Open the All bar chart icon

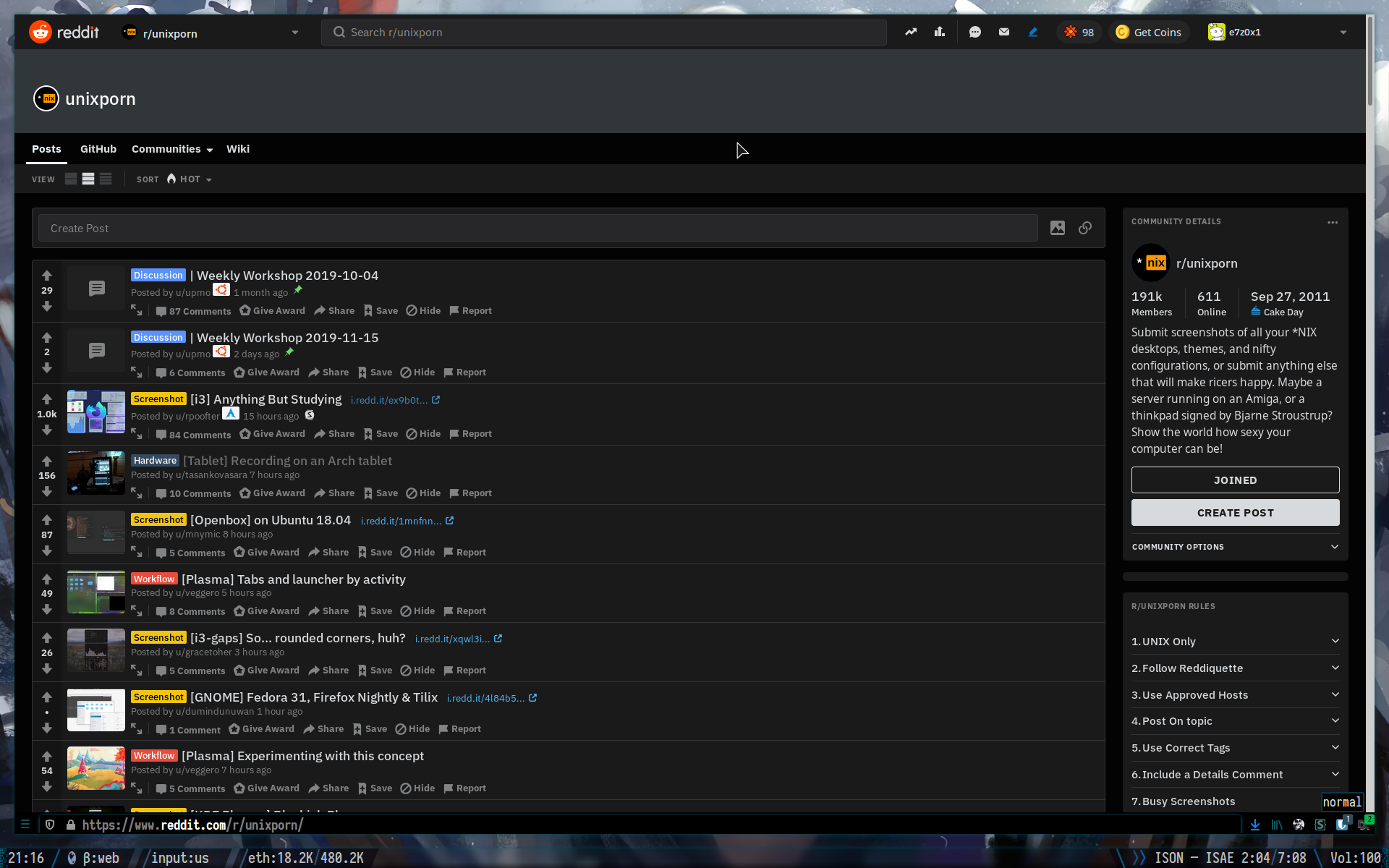[x=940, y=32]
